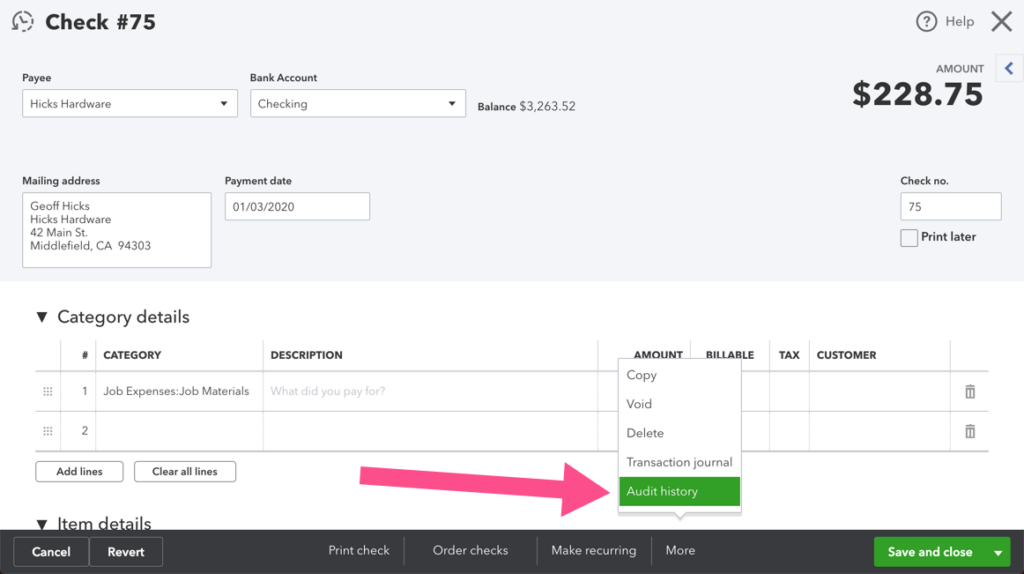The image size is (1024, 574).
Task: Edit the Payment date field
Action: 297,206
